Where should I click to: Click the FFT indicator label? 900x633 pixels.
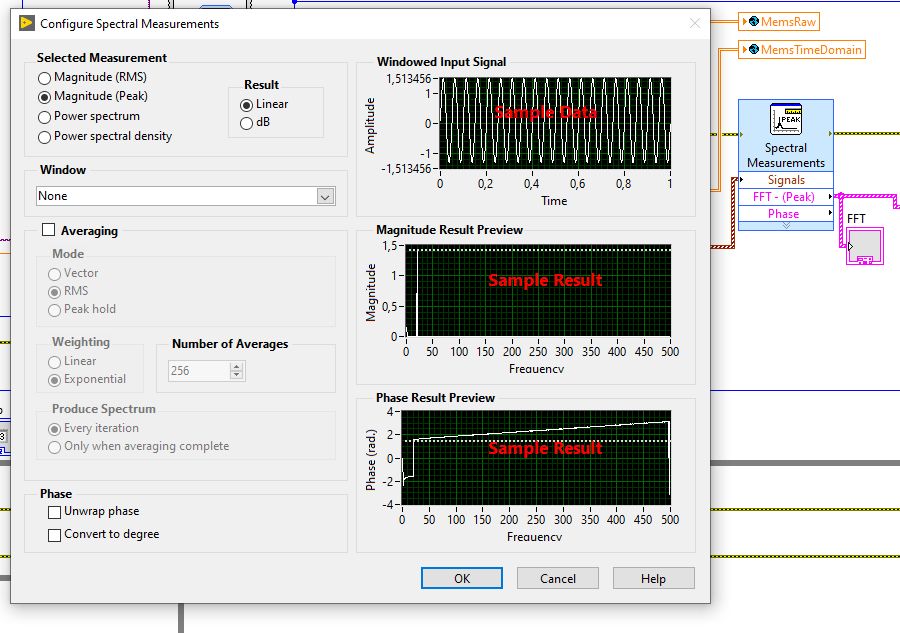coord(856,219)
